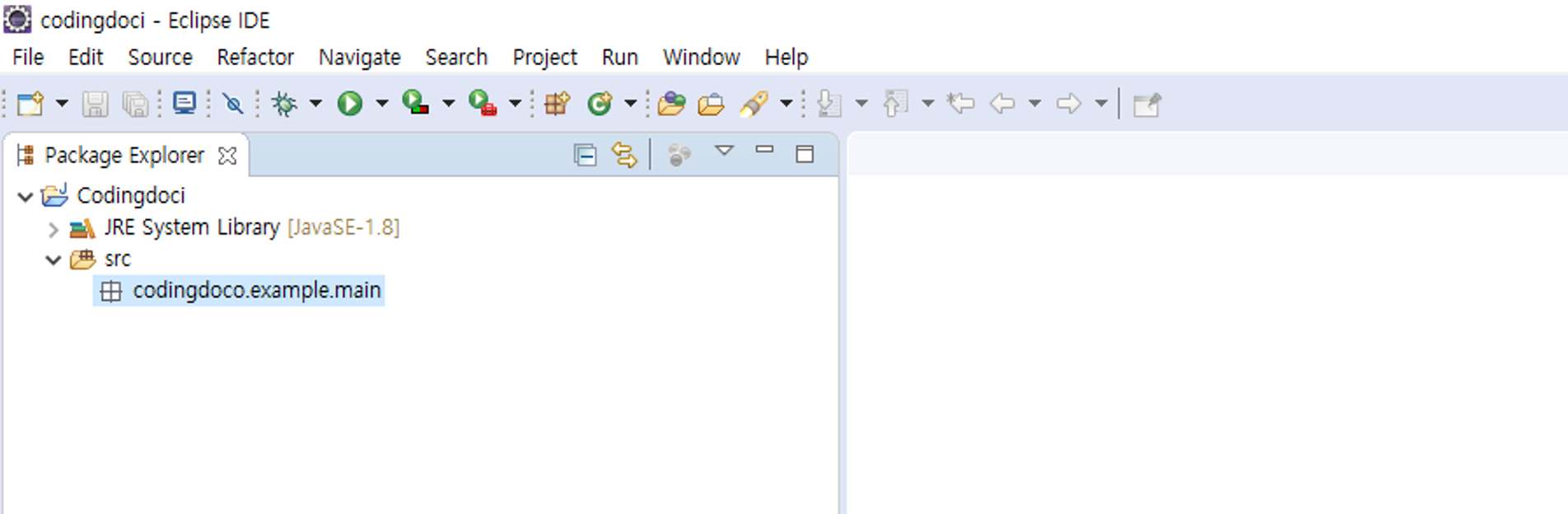Open the New Java Class dropdown arrow
The height and width of the screenshot is (514, 1568).
(x=630, y=104)
